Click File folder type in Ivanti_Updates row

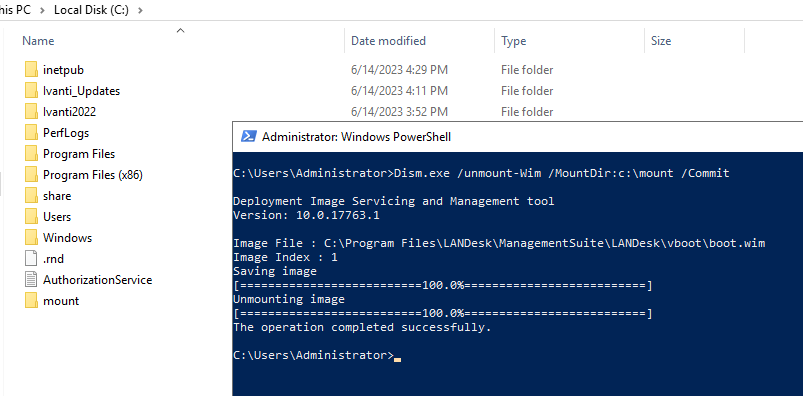coord(527,91)
